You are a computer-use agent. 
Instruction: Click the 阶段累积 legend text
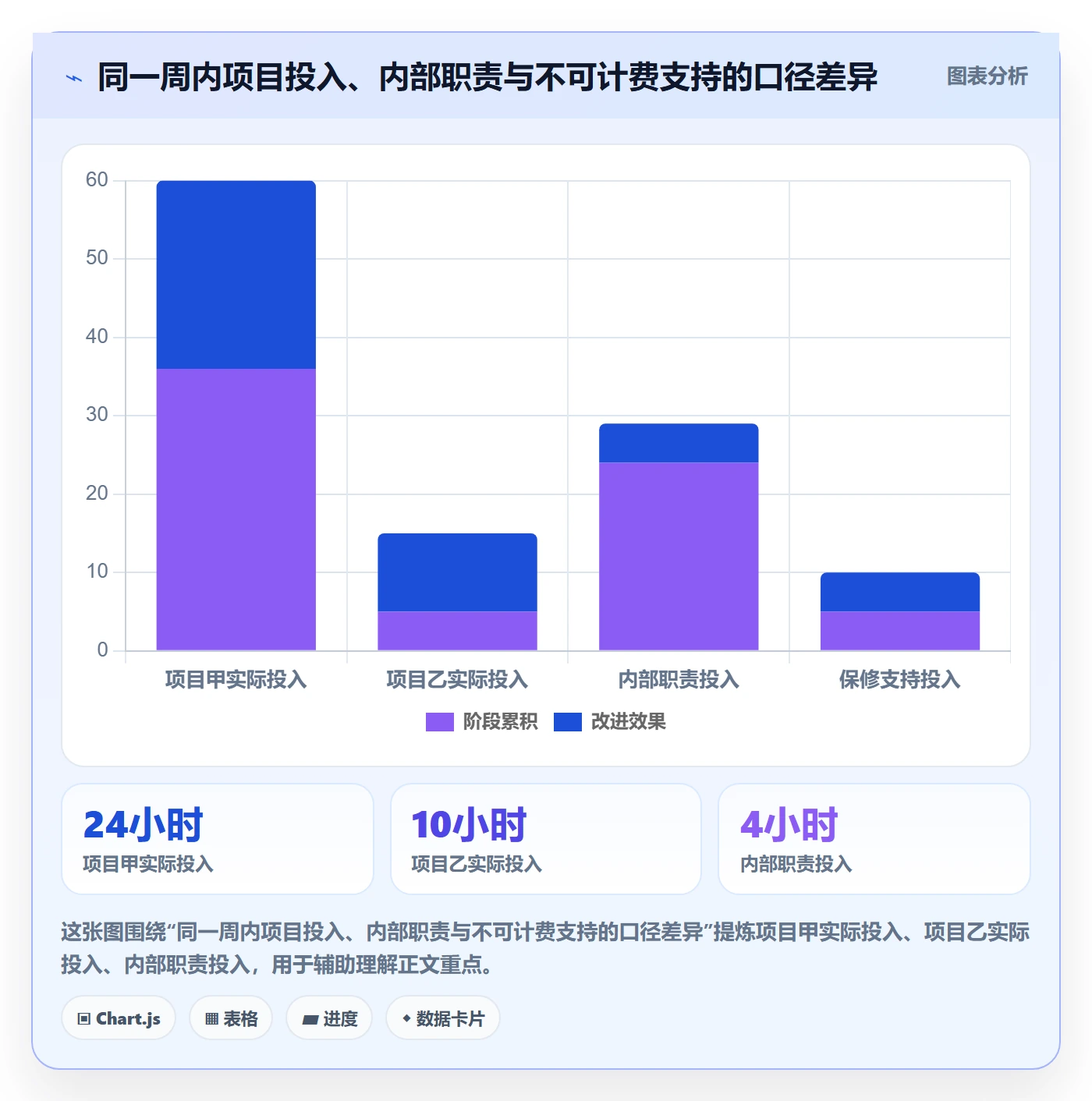500,722
